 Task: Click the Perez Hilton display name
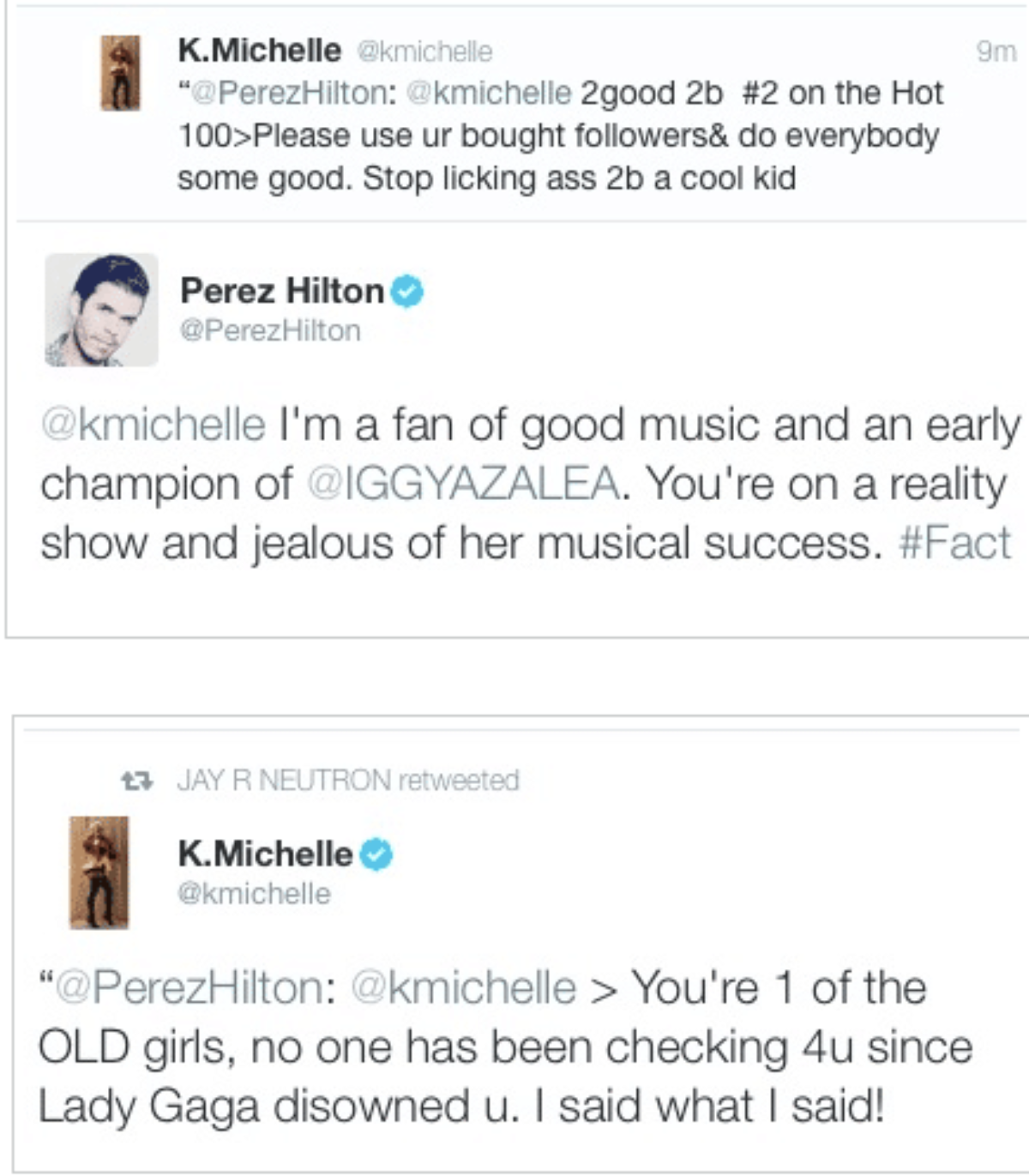point(282,292)
